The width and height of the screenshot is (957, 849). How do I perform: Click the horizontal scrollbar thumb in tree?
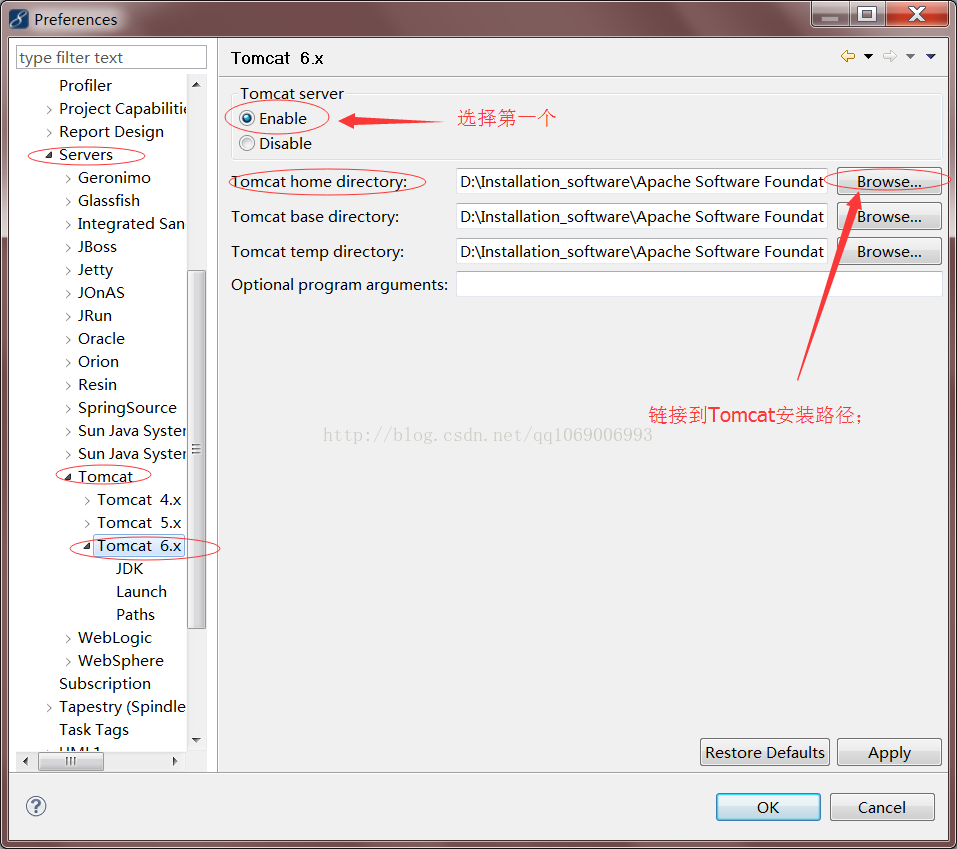[71, 761]
